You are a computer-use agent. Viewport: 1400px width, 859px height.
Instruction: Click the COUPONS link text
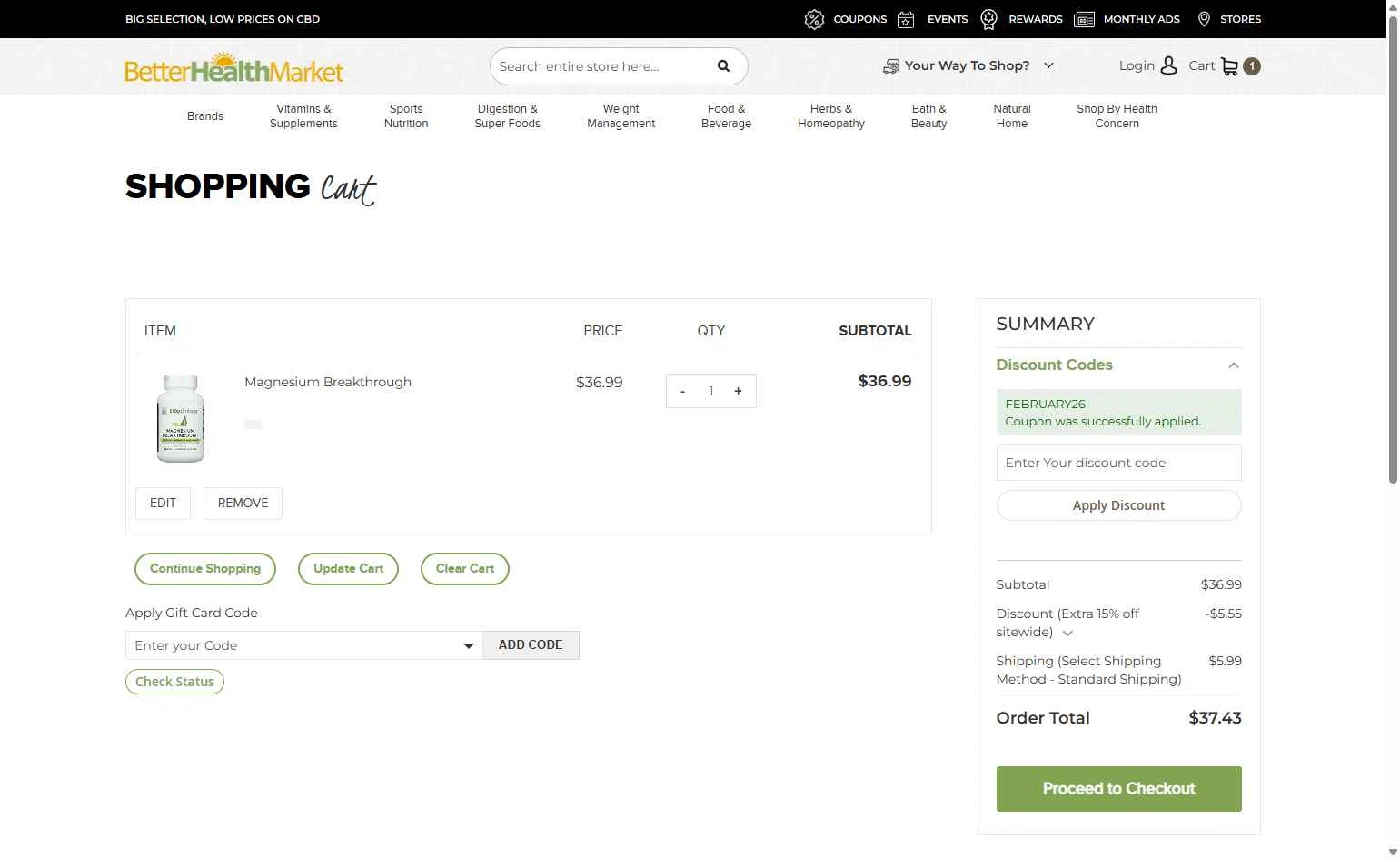859,19
